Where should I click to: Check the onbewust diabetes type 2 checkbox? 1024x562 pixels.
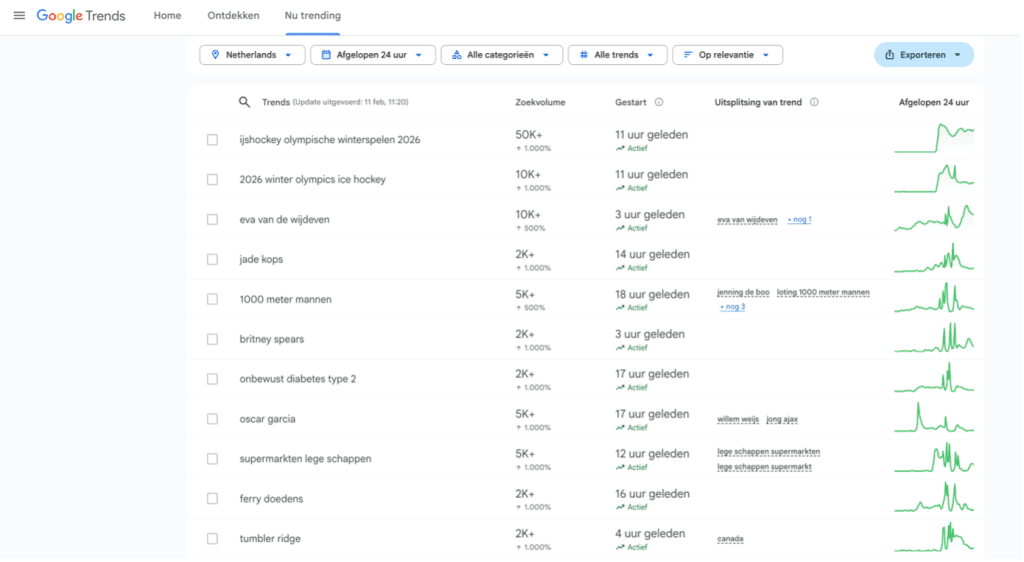click(212, 379)
